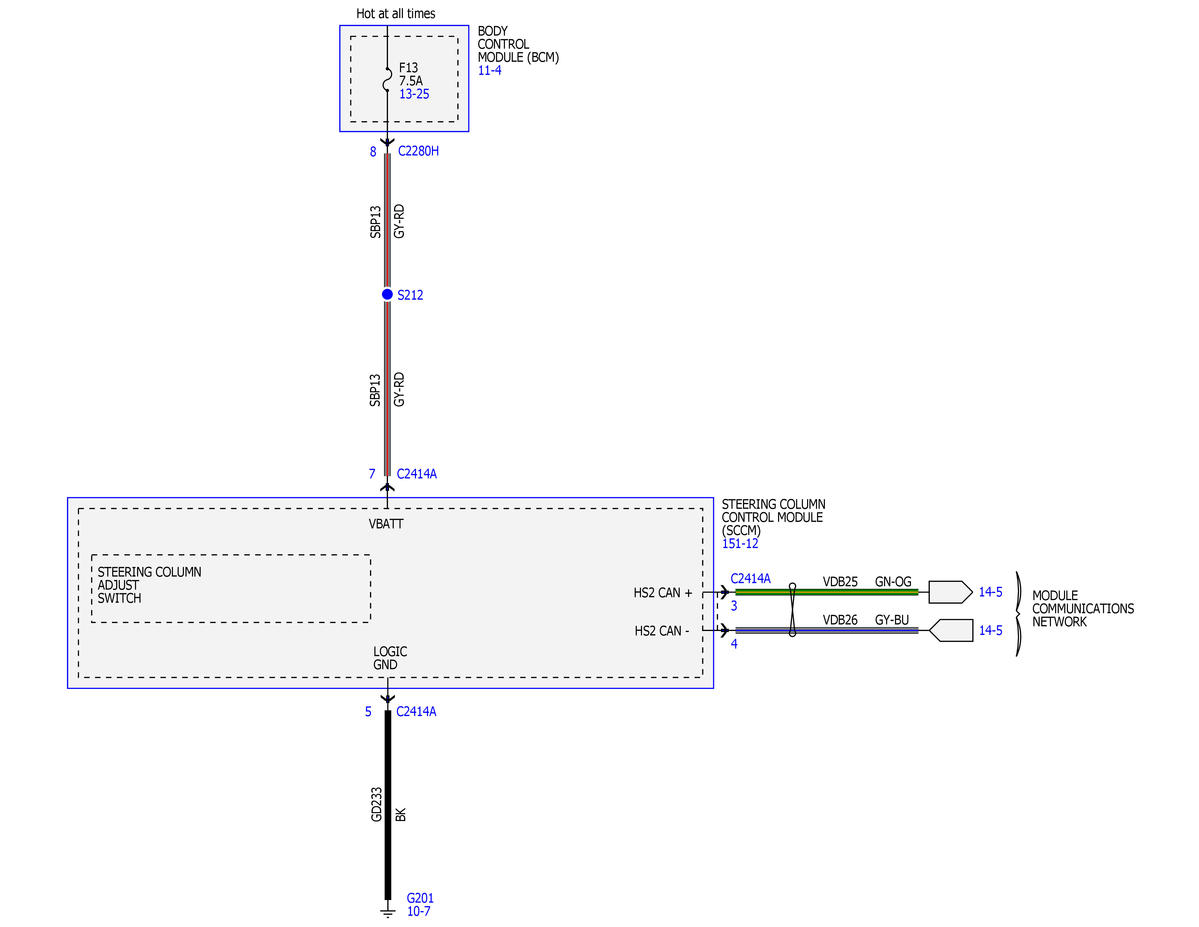
Task: Click the F13 fuse symbol
Action: click(387, 80)
